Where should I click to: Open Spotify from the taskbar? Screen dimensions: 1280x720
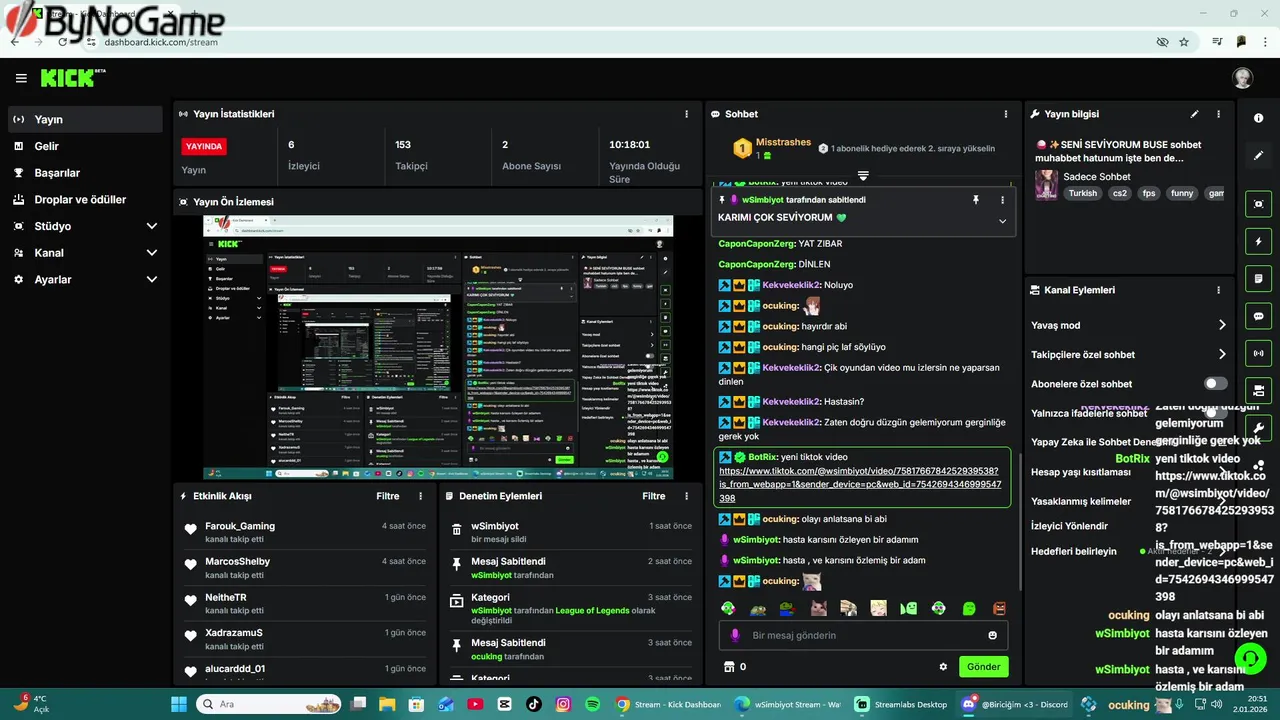pyautogui.click(x=592, y=704)
